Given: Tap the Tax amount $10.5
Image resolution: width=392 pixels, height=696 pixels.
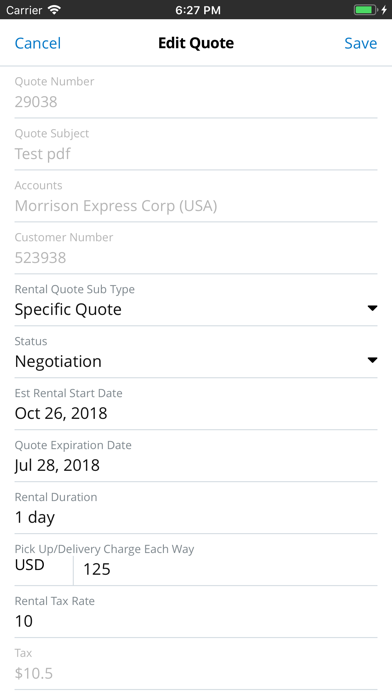Looking at the screenshot, I should pos(34,673).
